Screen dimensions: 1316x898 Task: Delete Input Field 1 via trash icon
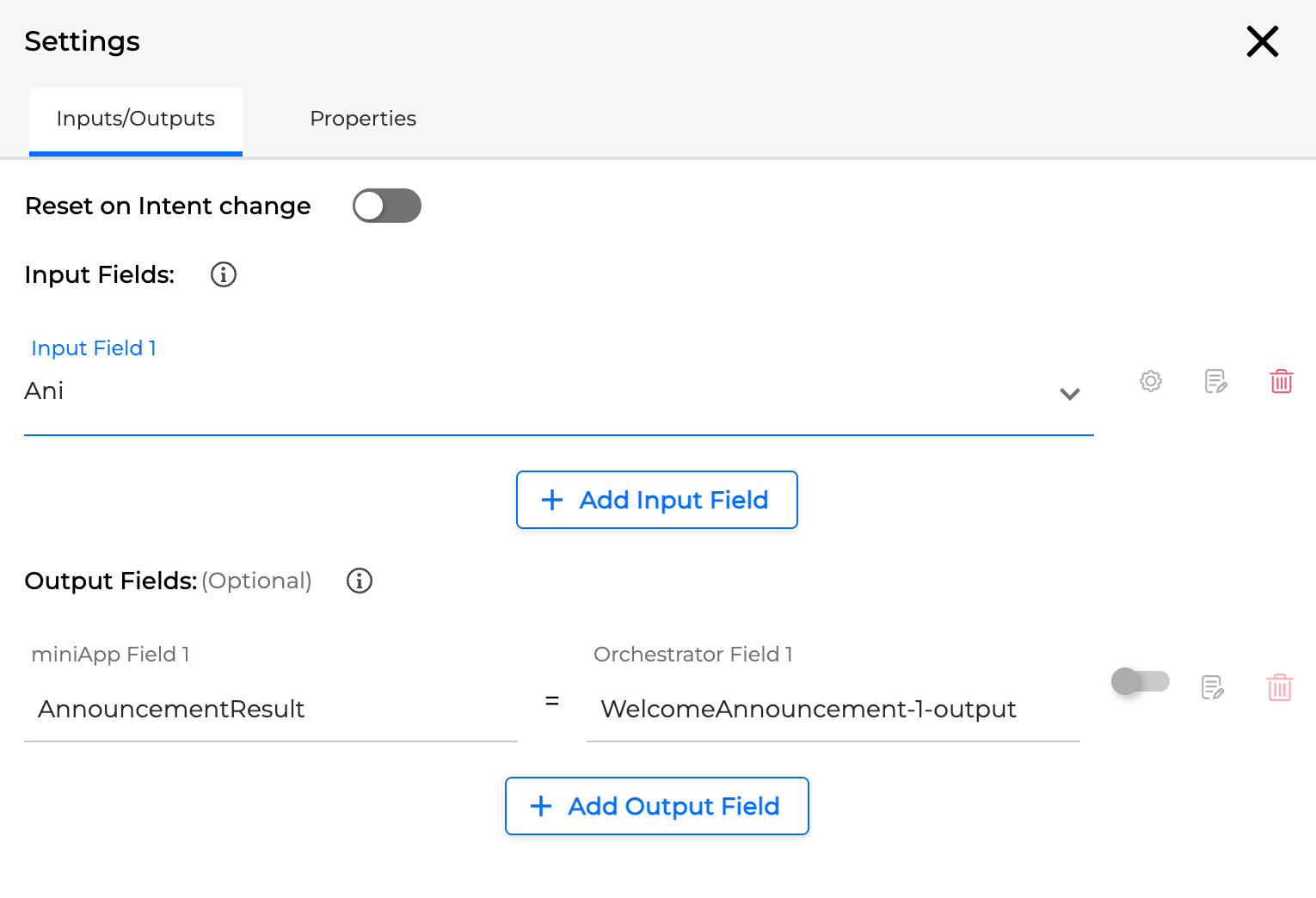(1281, 381)
